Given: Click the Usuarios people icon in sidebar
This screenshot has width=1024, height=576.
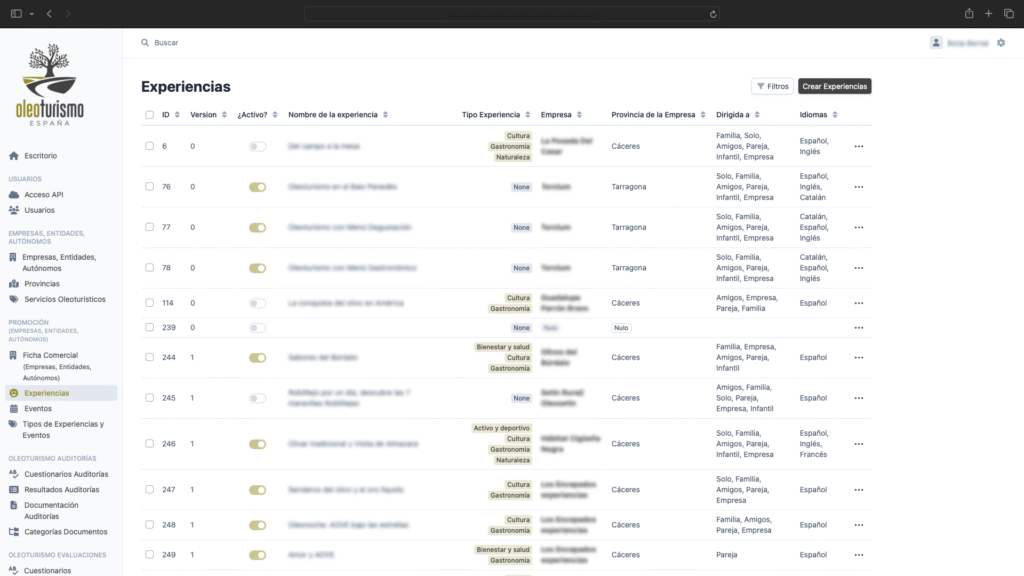Looking at the screenshot, I should pyautogui.click(x=14, y=210).
